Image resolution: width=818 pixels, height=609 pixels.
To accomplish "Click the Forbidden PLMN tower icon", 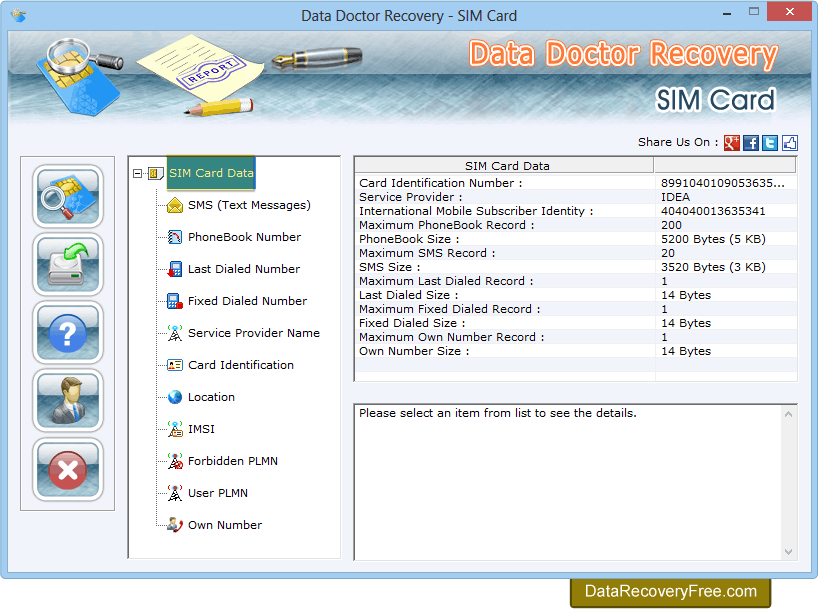I will click(x=175, y=461).
